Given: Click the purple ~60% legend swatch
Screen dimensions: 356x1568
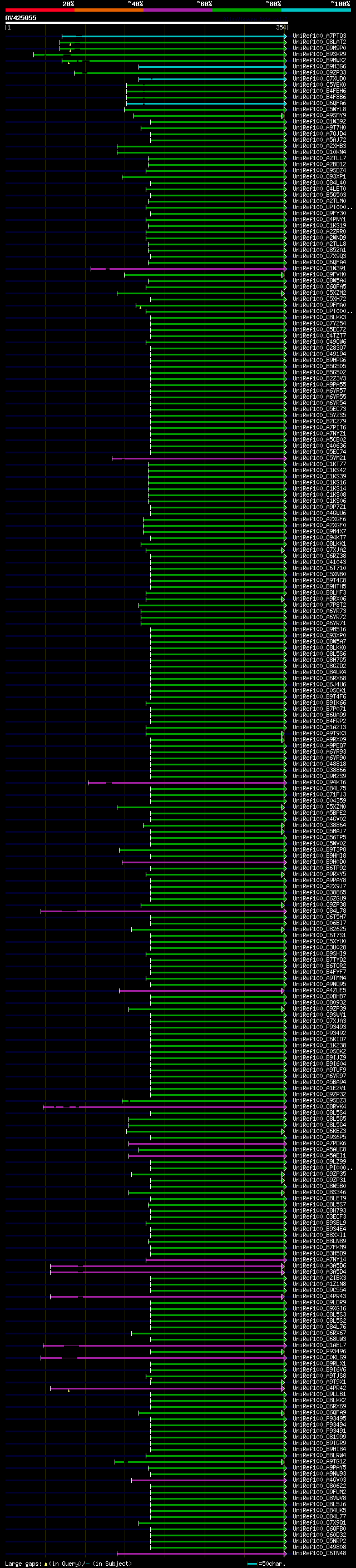Looking at the screenshot, I should tap(177, 10).
